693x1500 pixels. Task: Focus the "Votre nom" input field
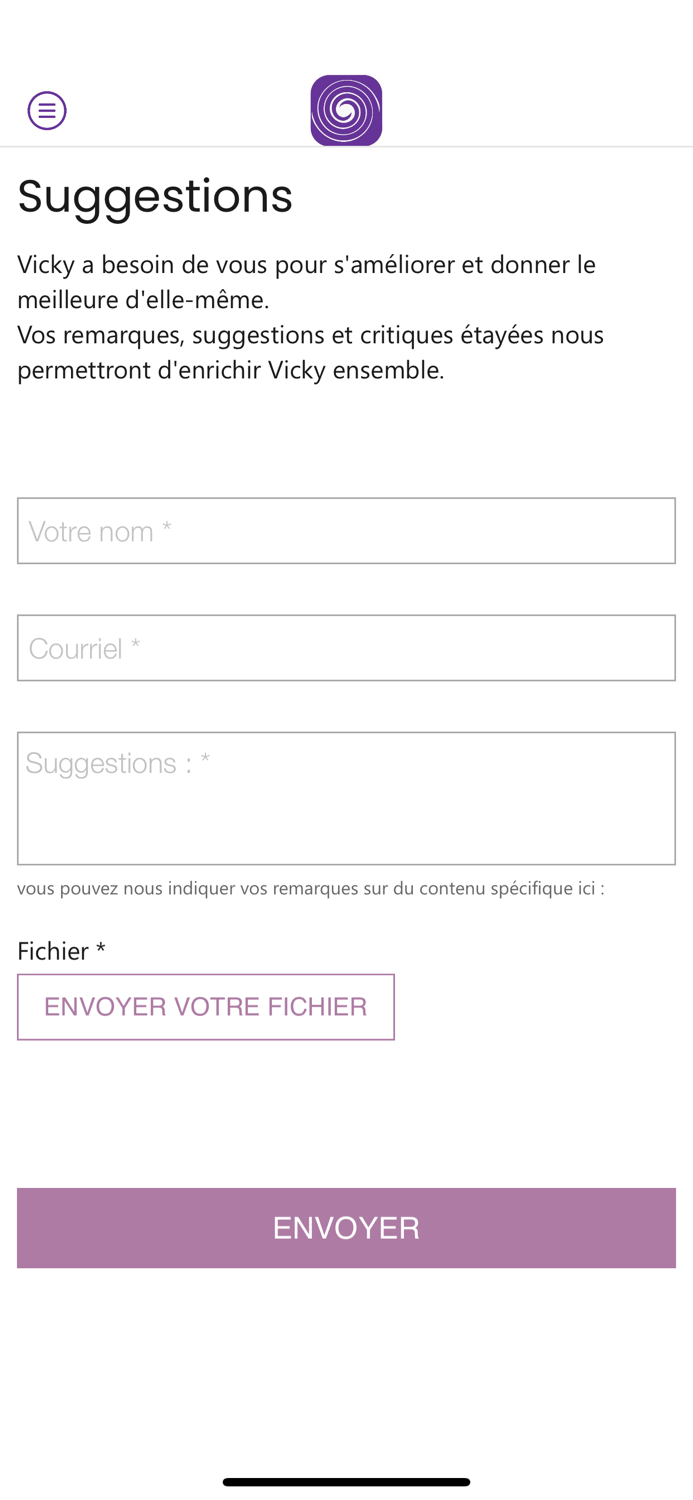pyautogui.click(x=346, y=531)
